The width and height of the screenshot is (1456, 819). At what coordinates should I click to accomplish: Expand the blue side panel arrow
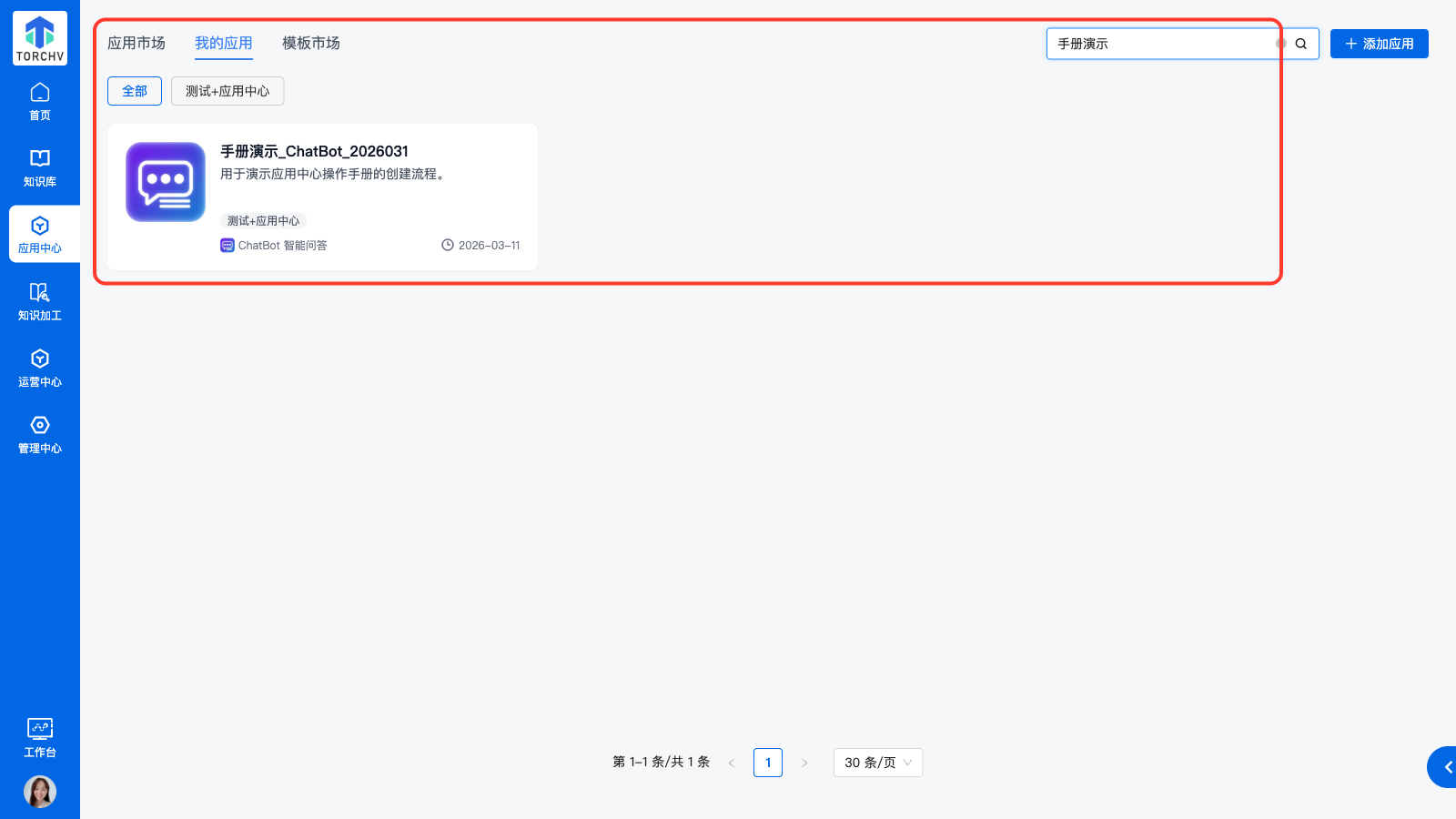[x=1447, y=767]
